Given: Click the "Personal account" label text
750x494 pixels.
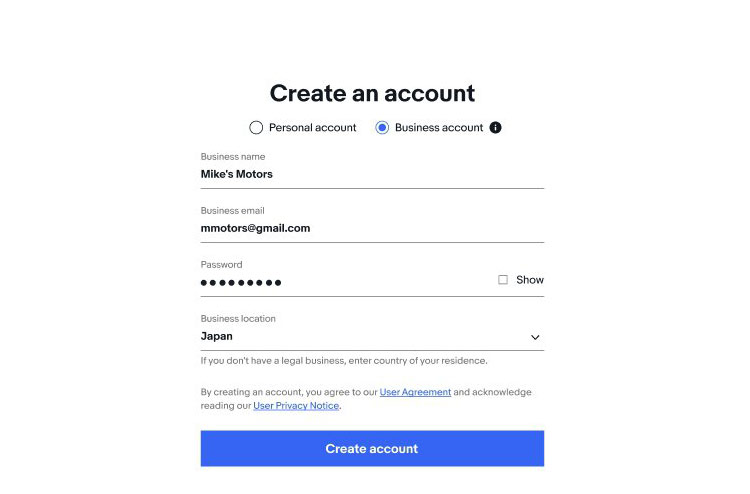Looking at the screenshot, I should [x=312, y=128].
